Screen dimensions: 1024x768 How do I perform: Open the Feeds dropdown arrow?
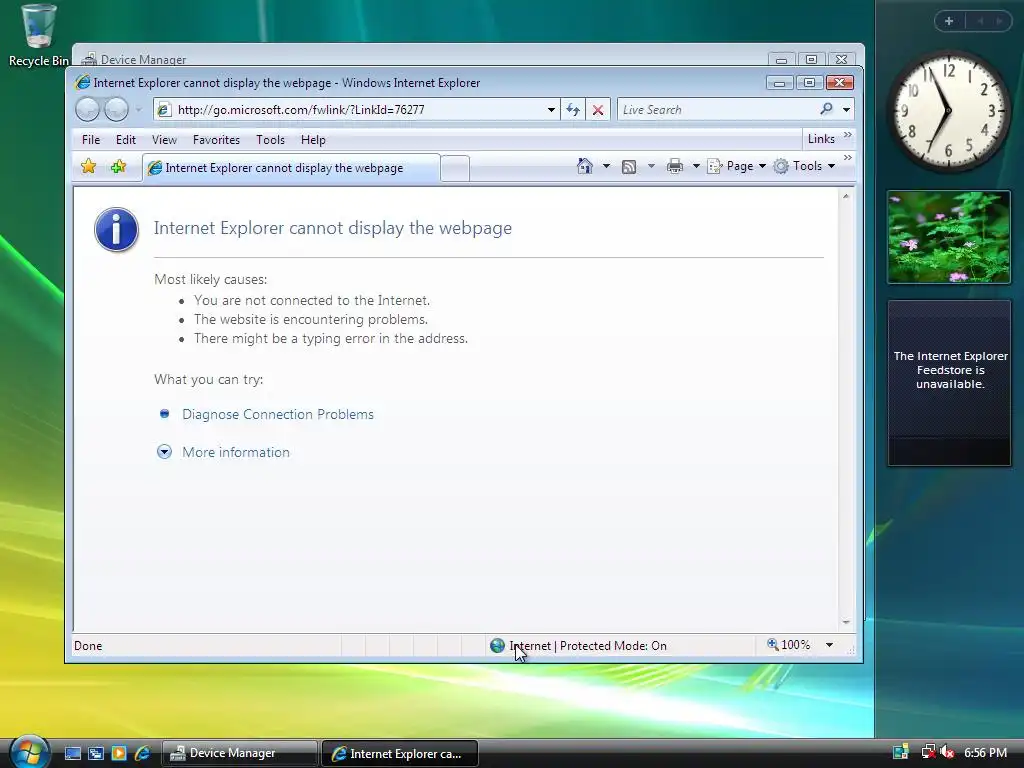point(651,167)
